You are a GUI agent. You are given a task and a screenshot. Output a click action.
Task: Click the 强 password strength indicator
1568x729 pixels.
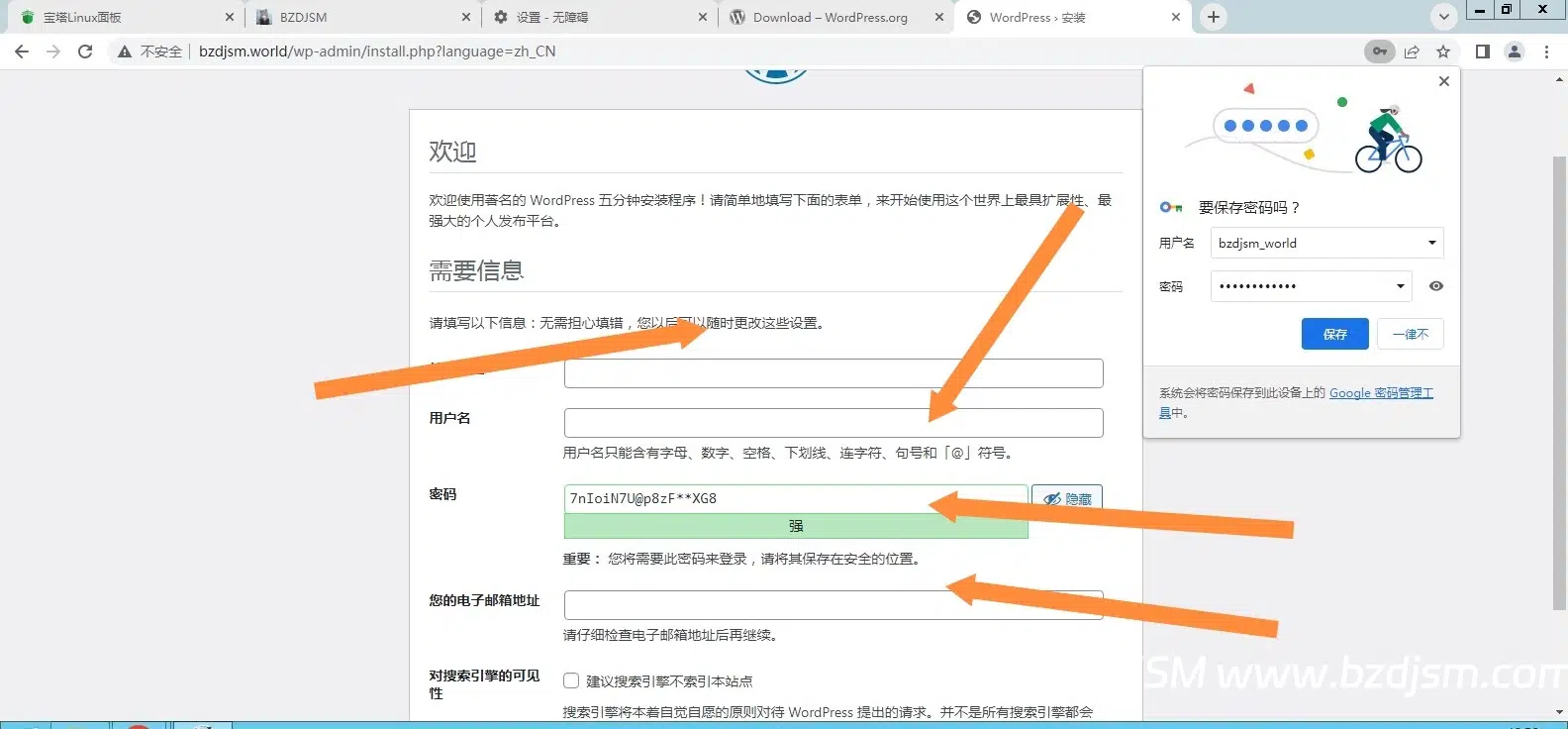[796, 526]
